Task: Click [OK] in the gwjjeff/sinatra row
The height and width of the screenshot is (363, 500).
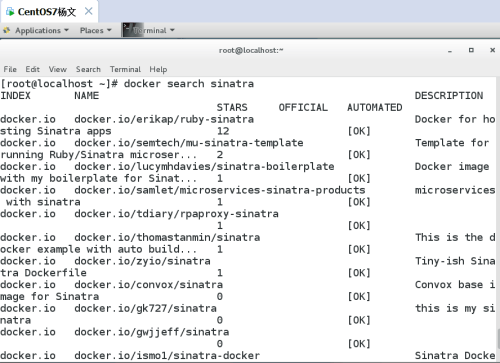Action: pyautogui.click(x=359, y=344)
